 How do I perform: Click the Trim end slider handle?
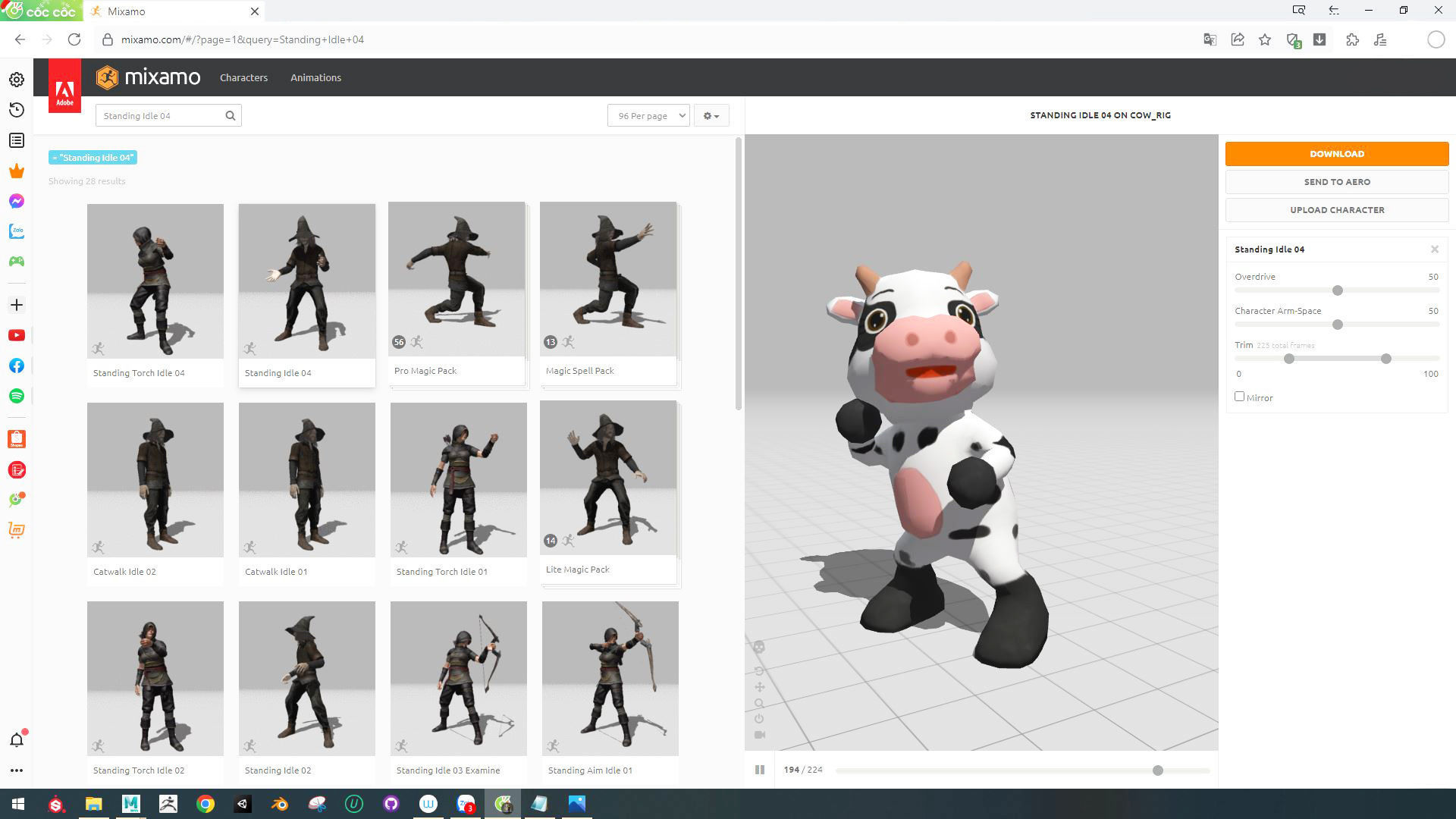(1386, 359)
